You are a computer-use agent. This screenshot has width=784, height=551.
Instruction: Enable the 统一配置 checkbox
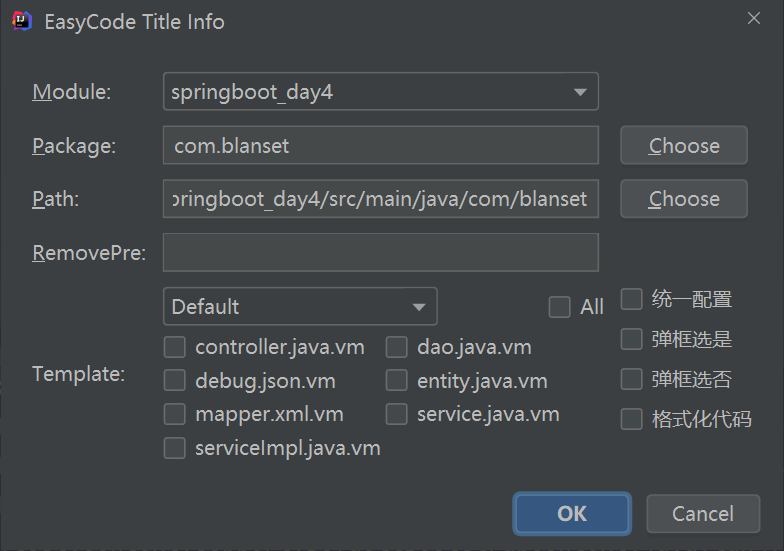[631, 299]
